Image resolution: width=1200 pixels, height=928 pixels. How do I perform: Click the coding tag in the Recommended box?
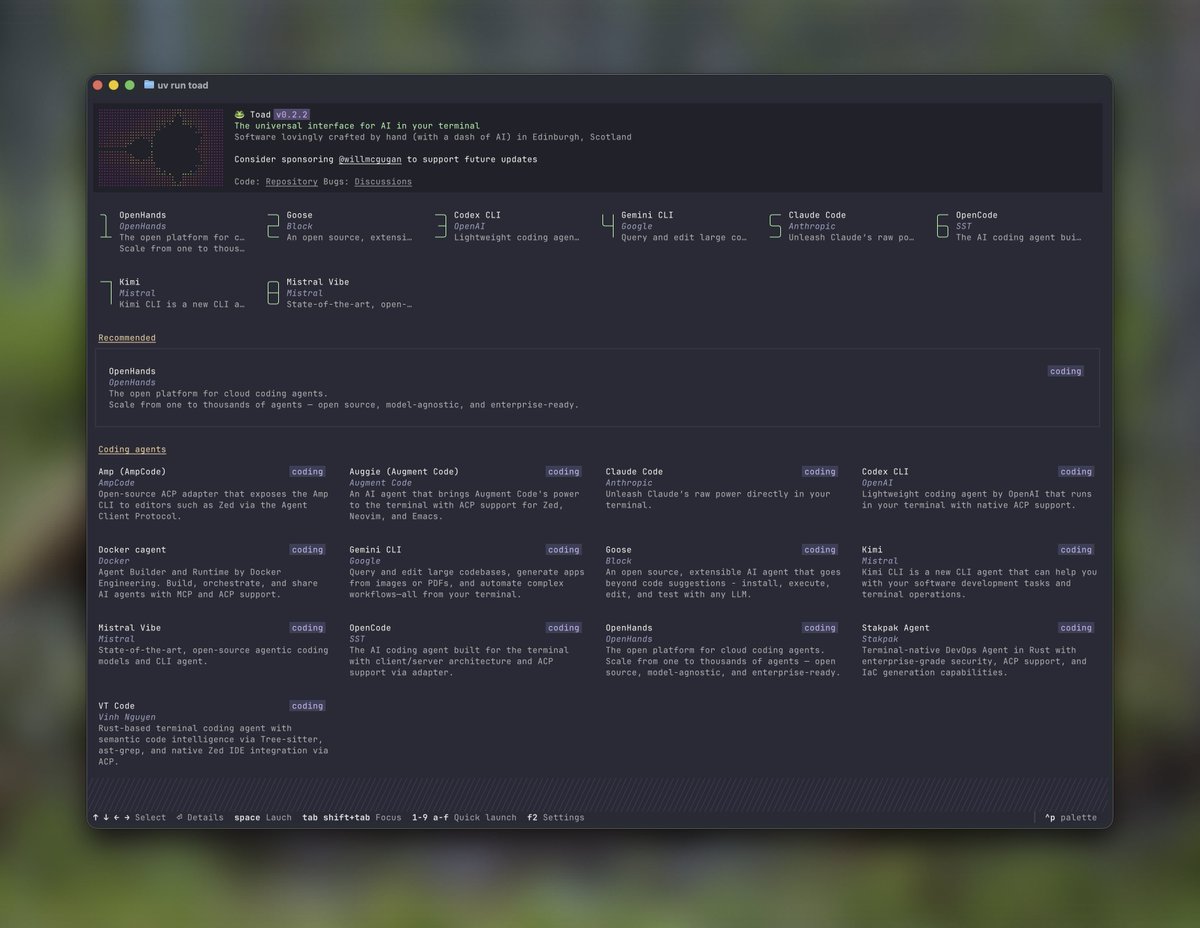click(1065, 371)
